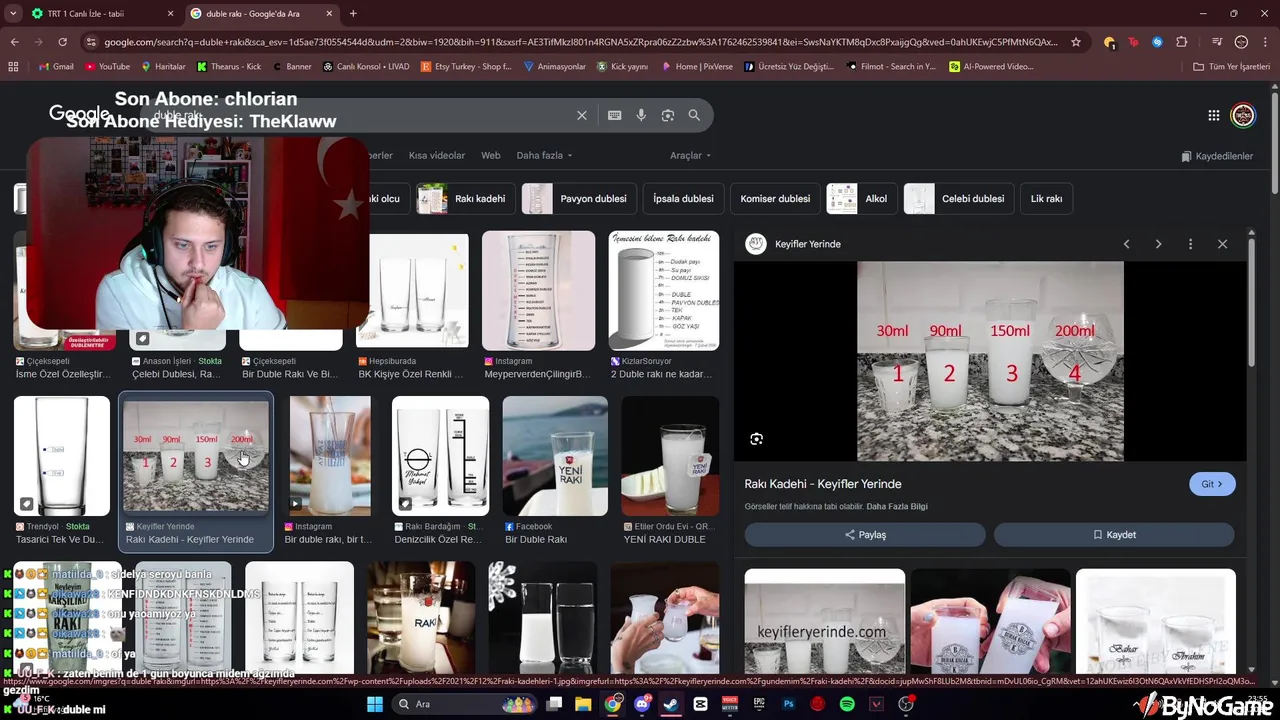1280x720 pixels.
Task: Open the on-screen keyboard input tool
Action: tap(614, 115)
